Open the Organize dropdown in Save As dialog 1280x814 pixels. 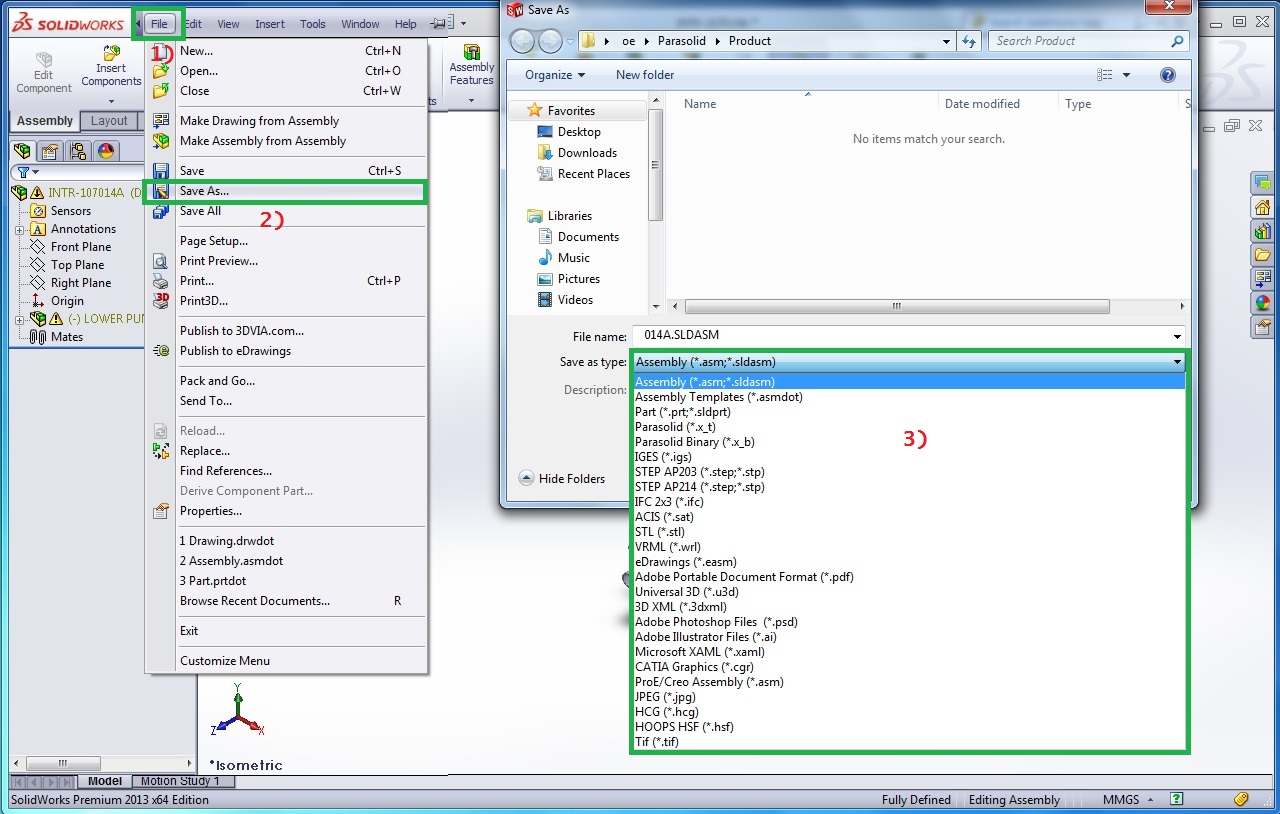click(555, 75)
